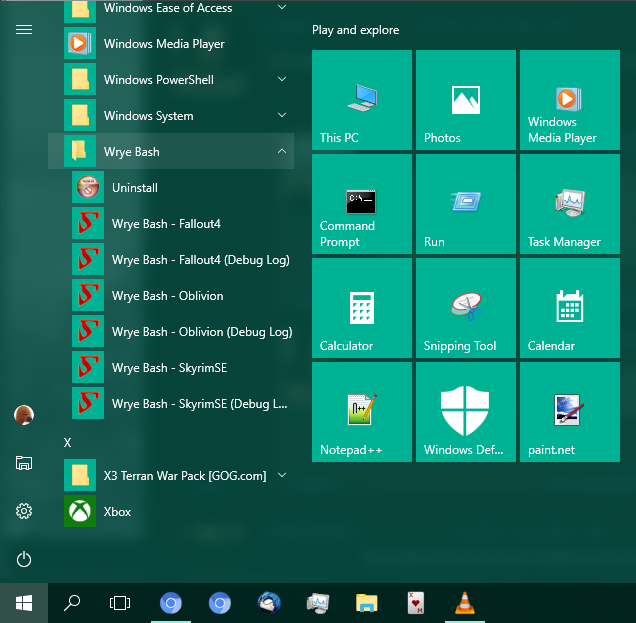Launch the Calculator tile
Viewport: 636px width, 623px height.
361,307
